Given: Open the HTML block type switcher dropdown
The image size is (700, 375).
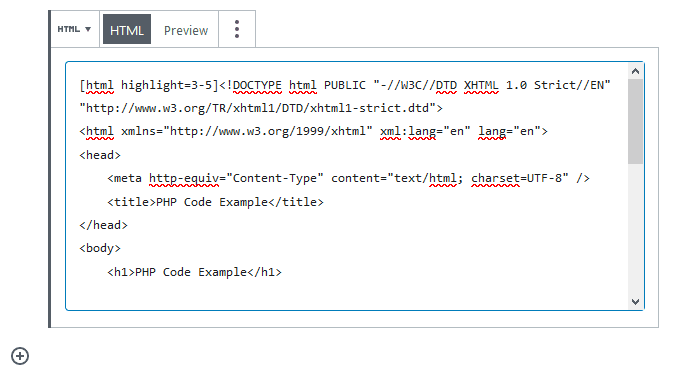Looking at the screenshot, I should pyautogui.click(x=75, y=29).
